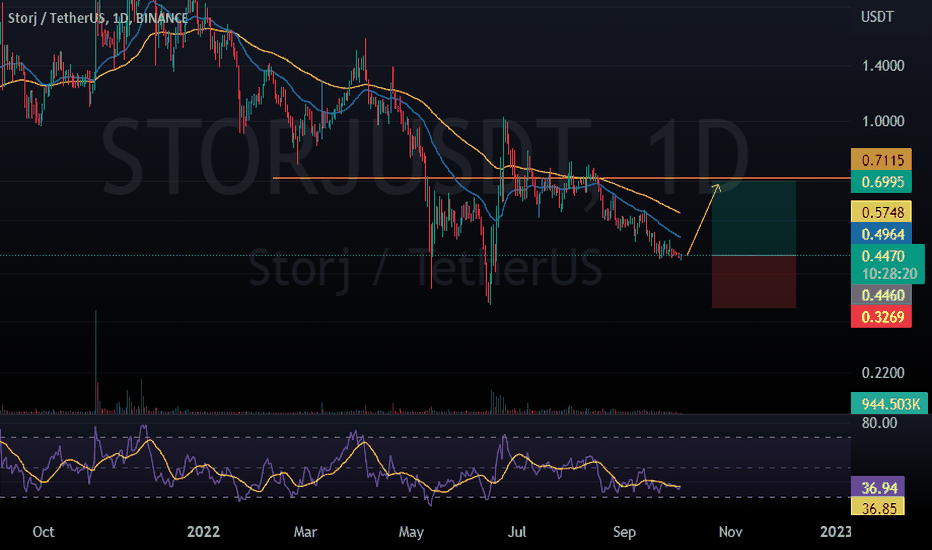Click the 1.4000 price axis tick
Image resolution: width=932 pixels, height=550 pixels.
pyautogui.click(x=883, y=65)
